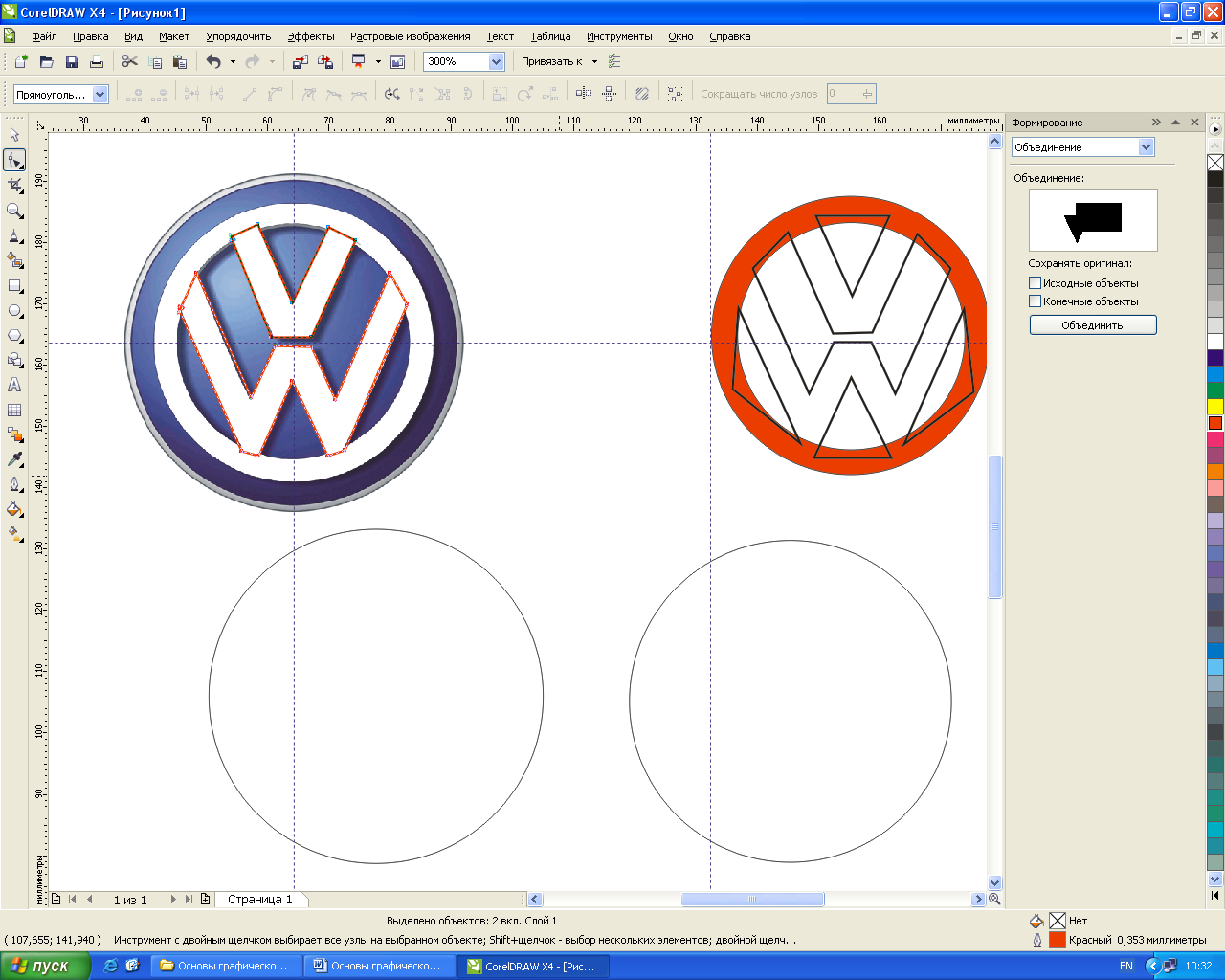This screenshot has width=1225, height=980.
Task: Click the vertical scrollbar thumb
Action: [994, 526]
